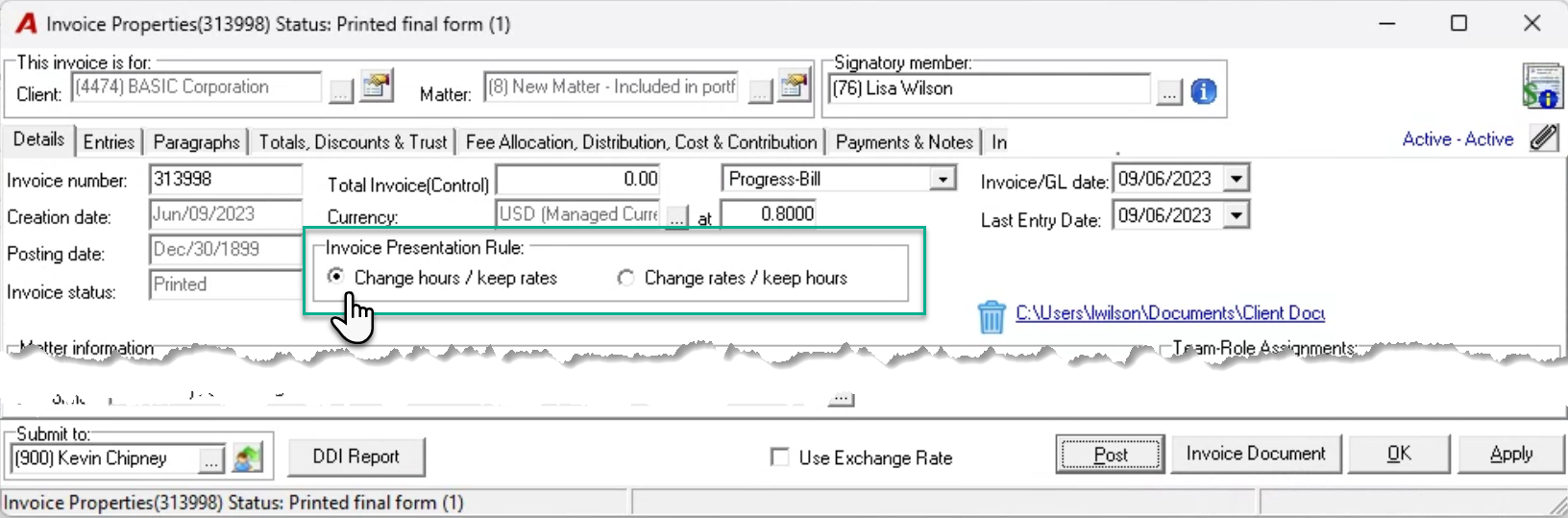Open the Client Documents folder path link
The height and width of the screenshot is (518, 1568).
pos(1170,313)
